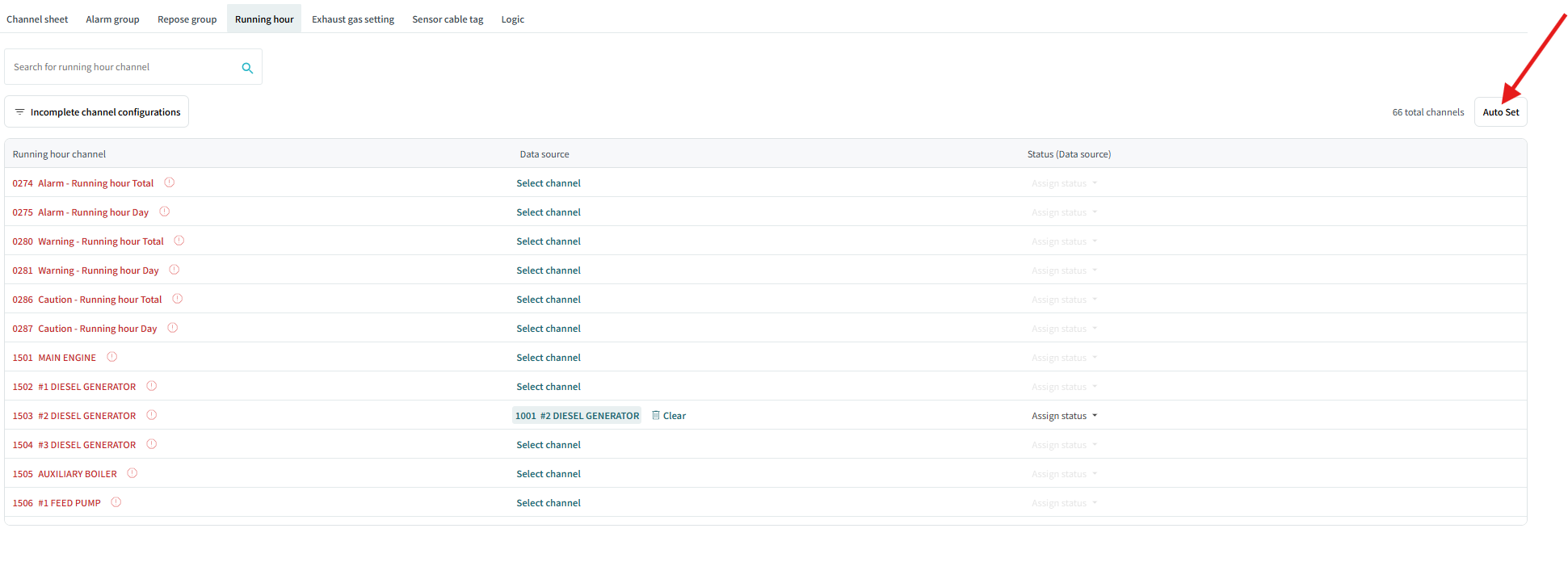Select channel for 0280 Warning Running hour Total
This screenshot has height=583, width=1568.
pyautogui.click(x=549, y=241)
